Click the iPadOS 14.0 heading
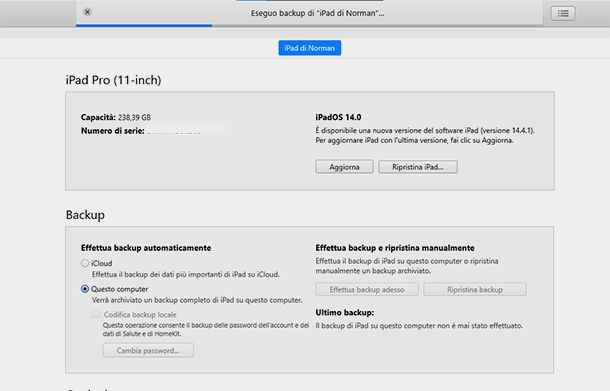 (338, 117)
